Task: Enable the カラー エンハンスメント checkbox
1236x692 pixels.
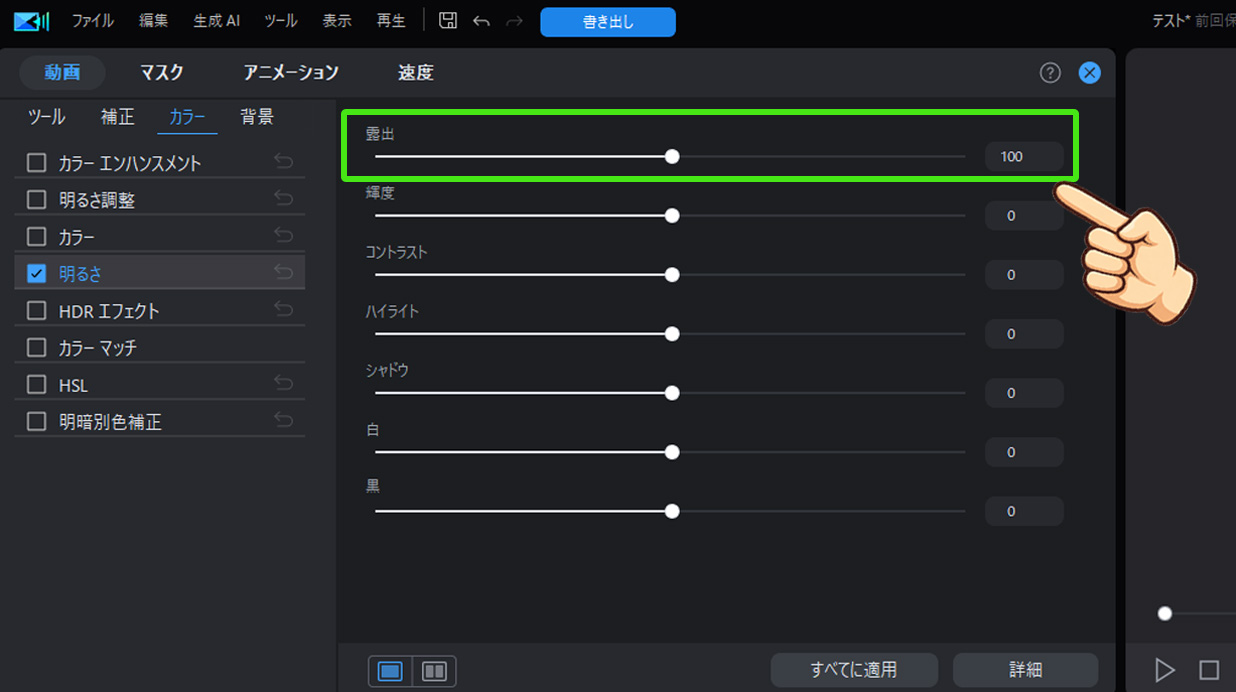Action: (35, 162)
